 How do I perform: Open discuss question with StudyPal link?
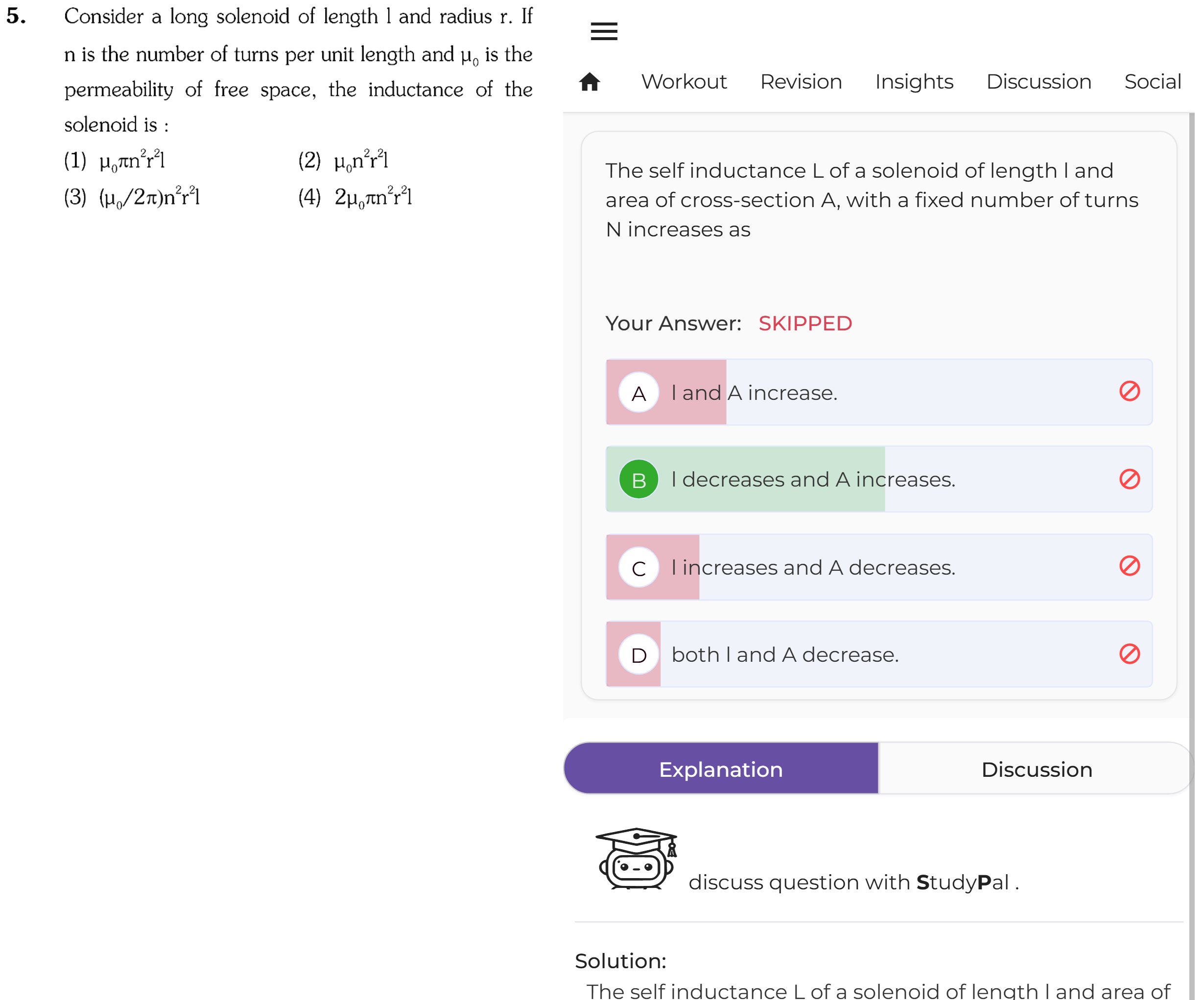[x=853, y=882]
